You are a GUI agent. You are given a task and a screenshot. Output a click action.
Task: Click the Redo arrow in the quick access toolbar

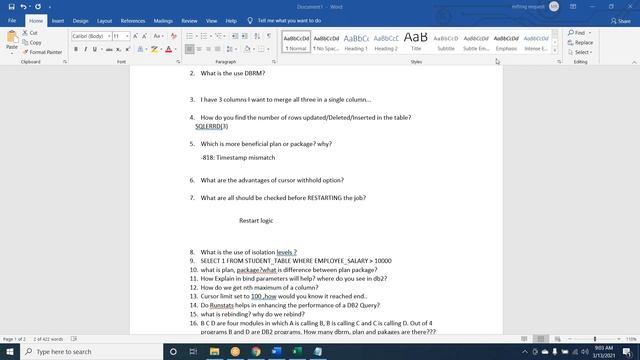[38, 7]
